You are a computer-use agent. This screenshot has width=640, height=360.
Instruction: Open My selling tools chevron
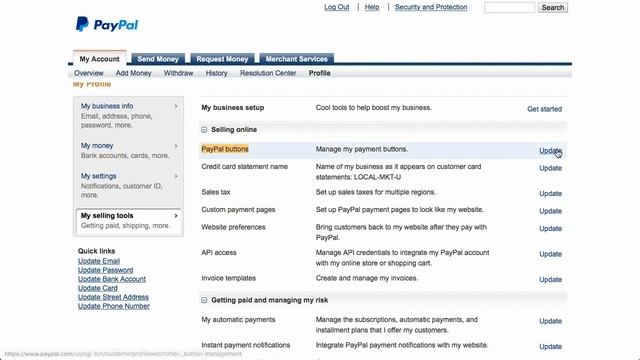click(x=176, y=216)
